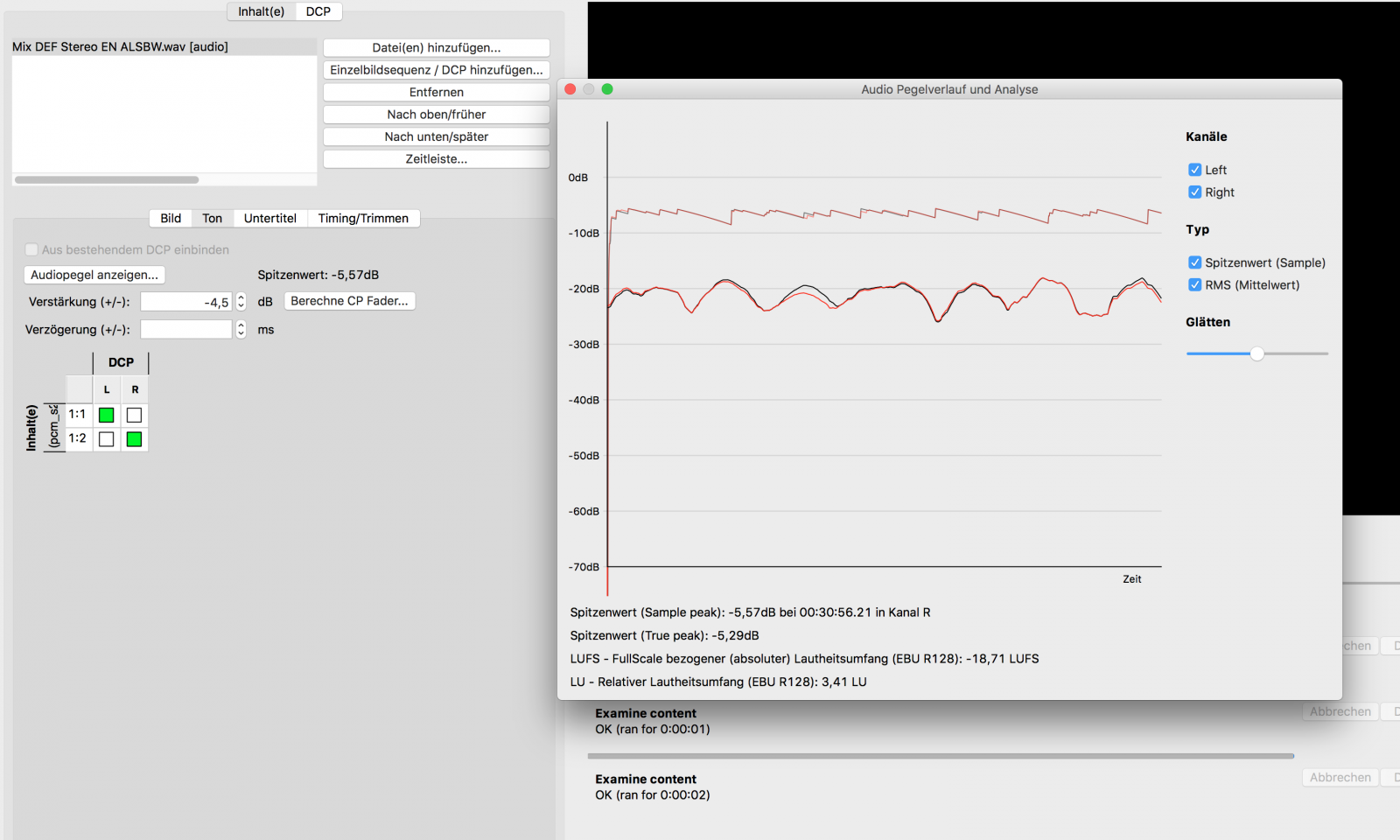Select Mix DEF Stereo EN ALSBW.wav audio item
Viewport: 1400px width, 840px height.
tap(164, 47)
